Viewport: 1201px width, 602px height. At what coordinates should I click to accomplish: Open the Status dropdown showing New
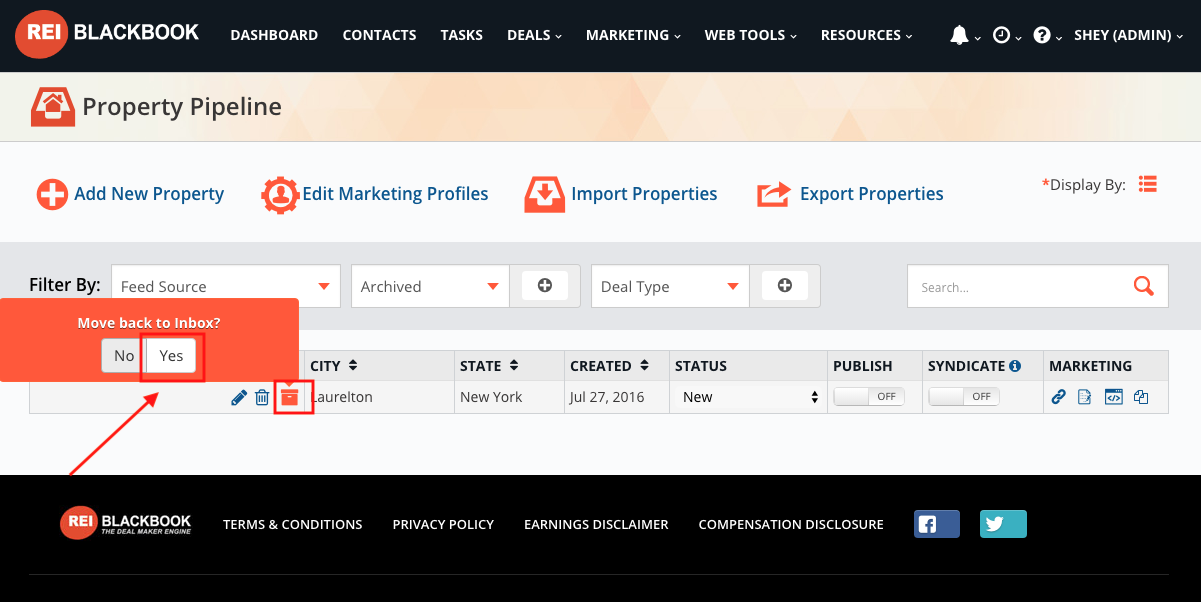pos(749,397)
